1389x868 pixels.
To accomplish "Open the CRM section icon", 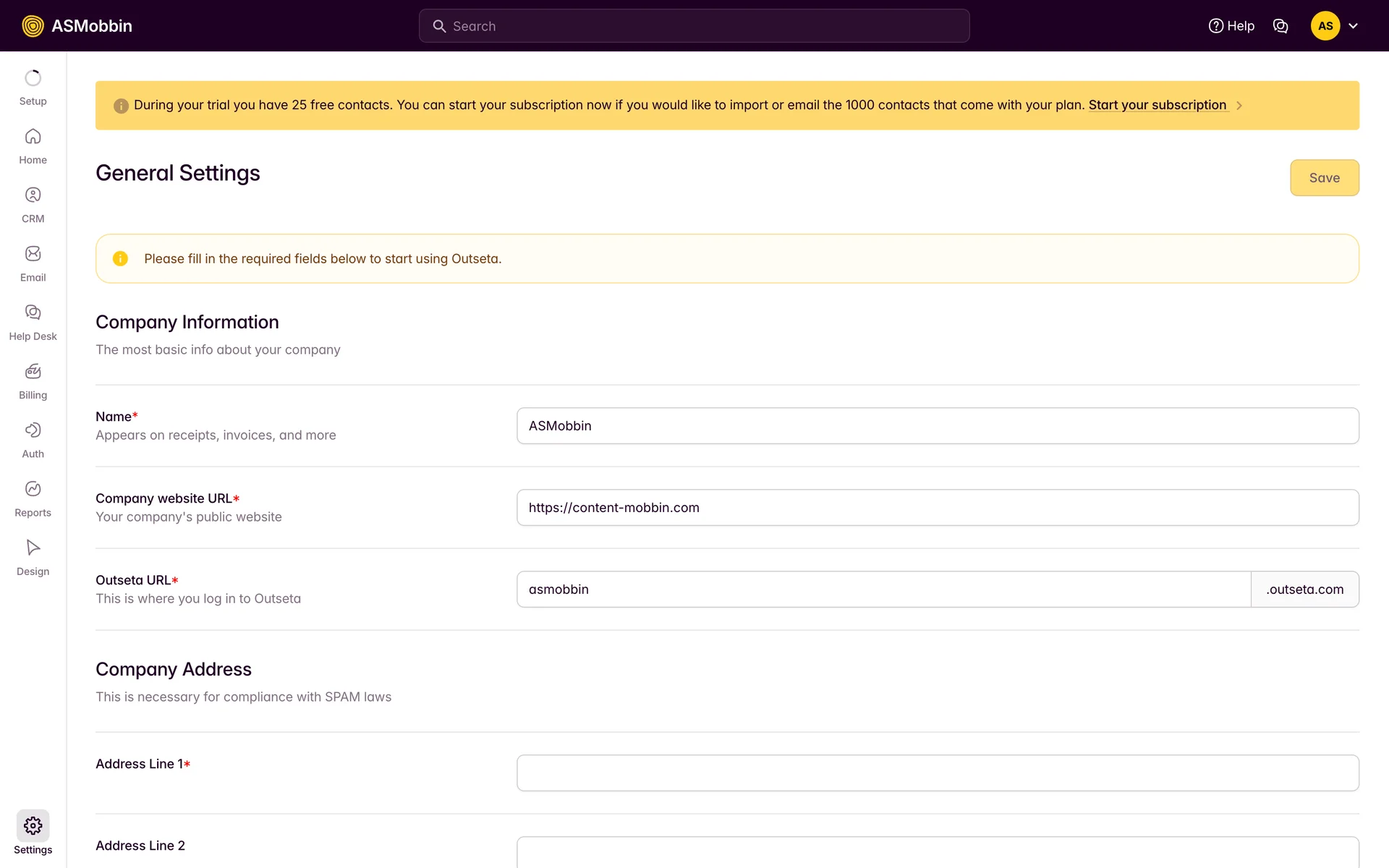I will [33, 195].
